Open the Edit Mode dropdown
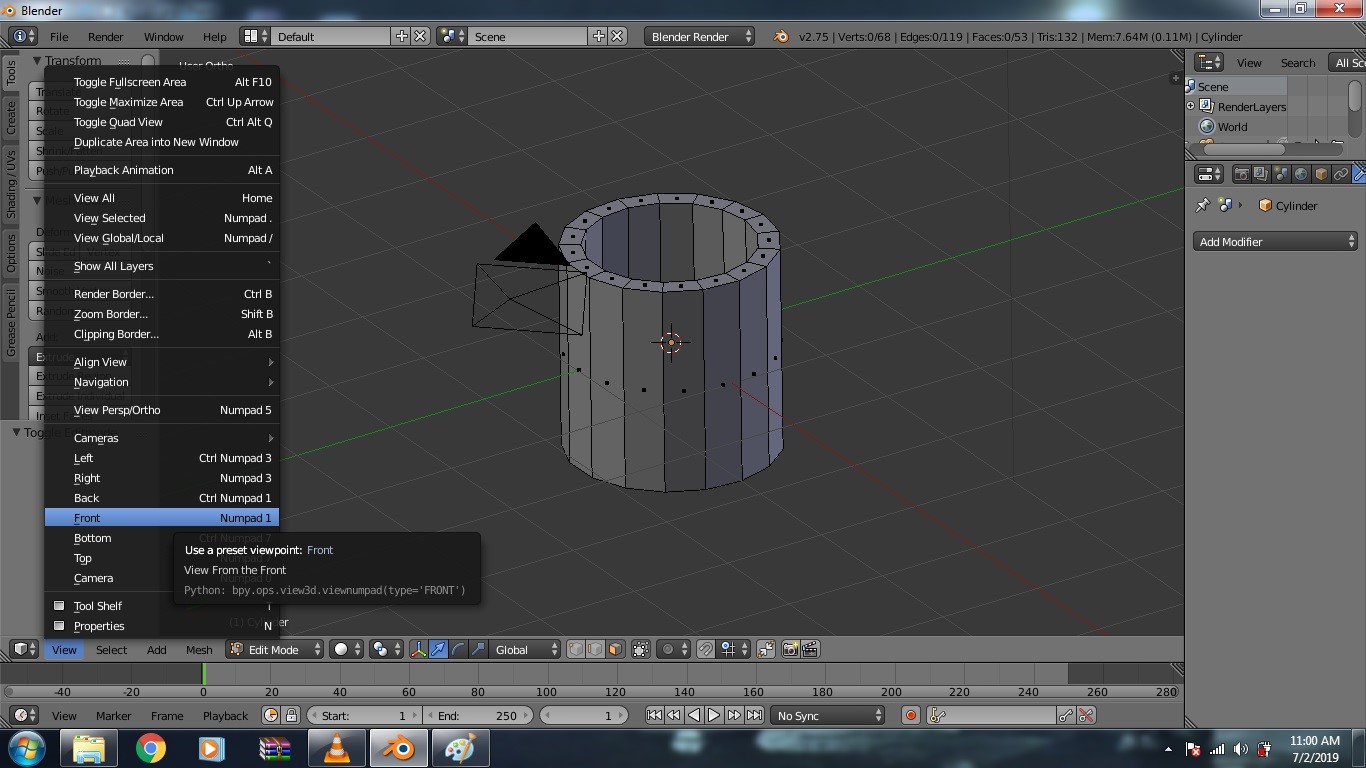Screen dimensions: 1366x768 (275, 649)
